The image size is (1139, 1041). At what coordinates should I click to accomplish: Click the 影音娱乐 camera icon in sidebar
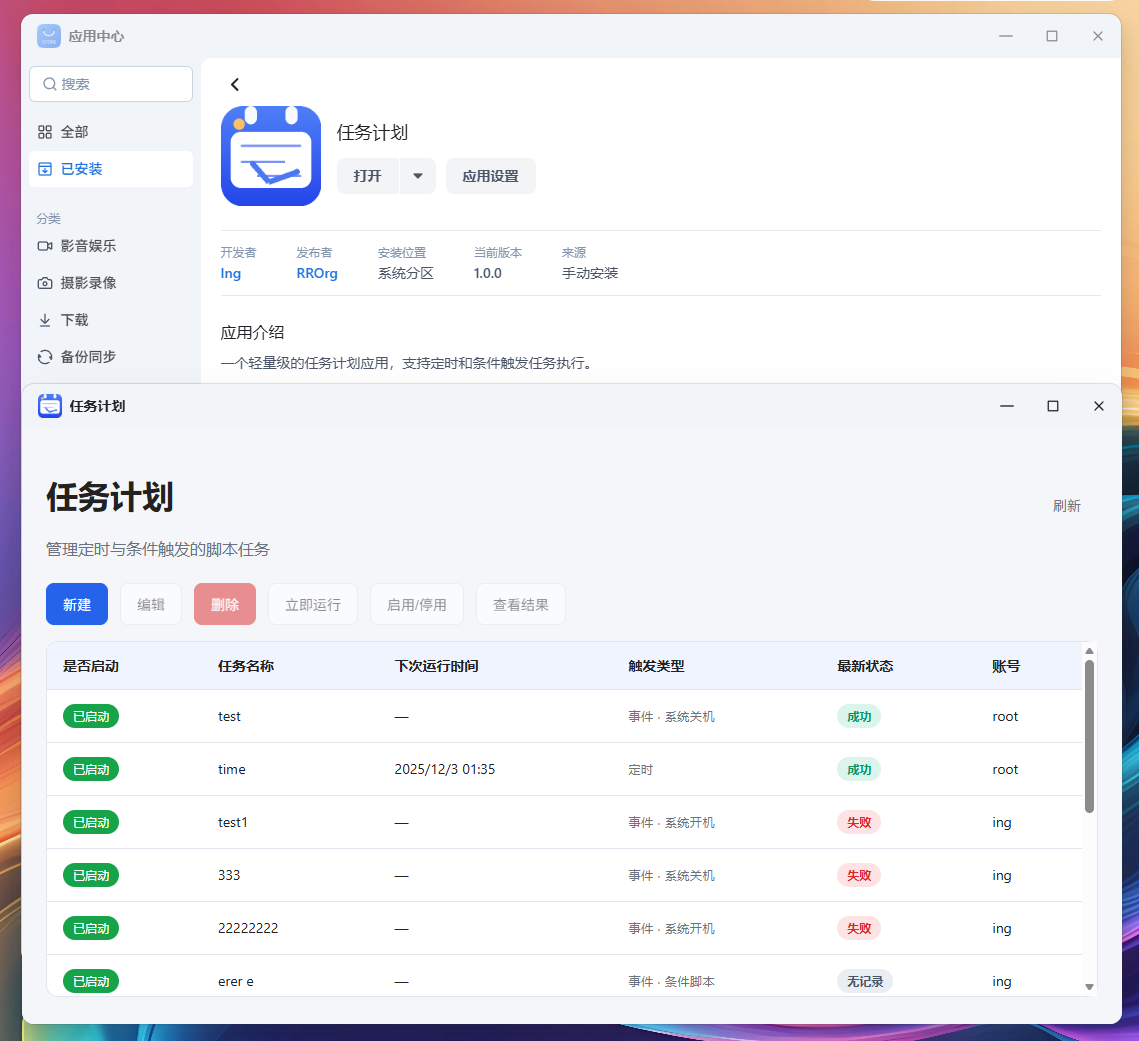(x=45, y=246)
